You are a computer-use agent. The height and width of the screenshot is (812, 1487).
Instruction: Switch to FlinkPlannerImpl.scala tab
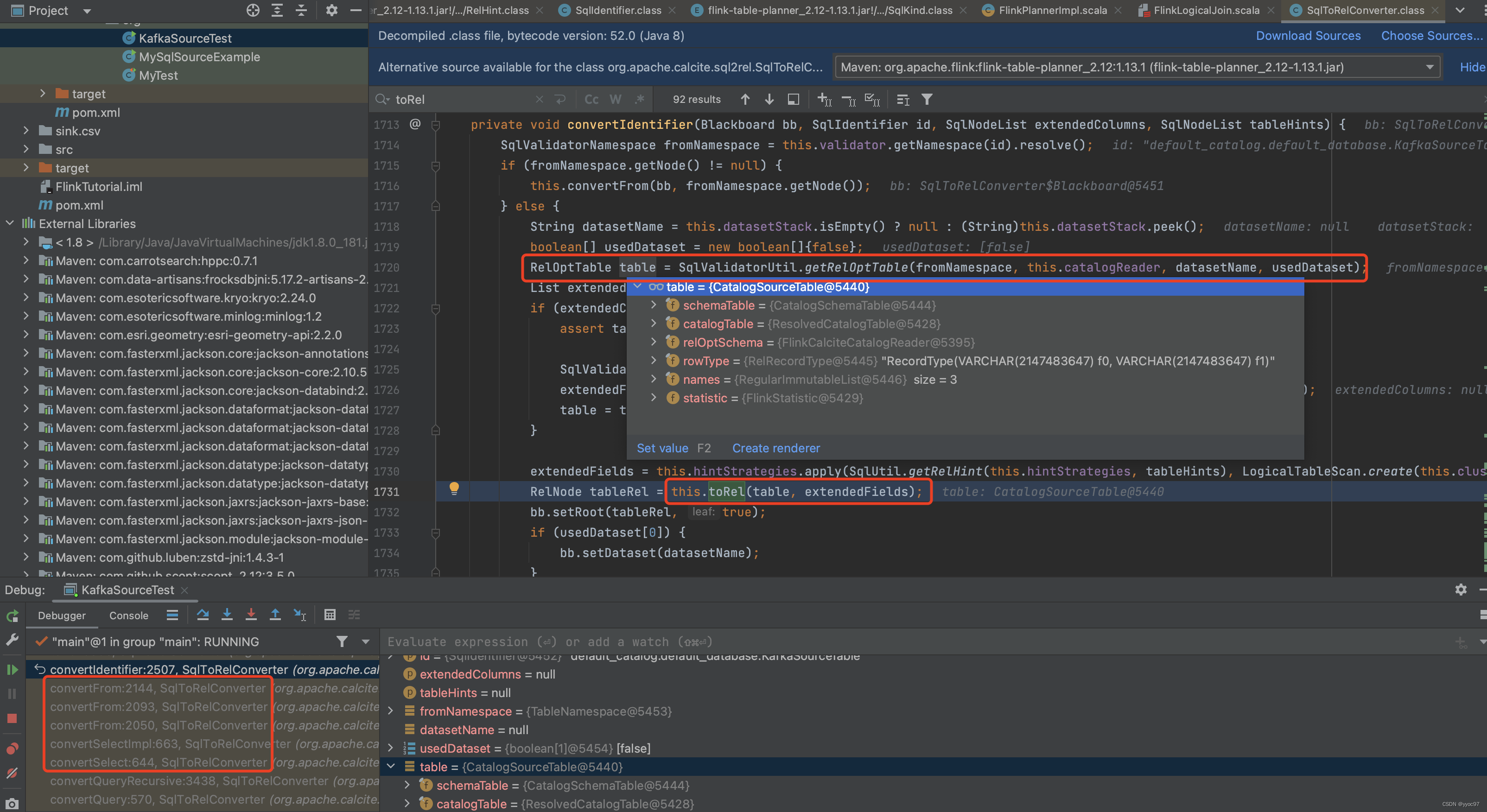1052,10
